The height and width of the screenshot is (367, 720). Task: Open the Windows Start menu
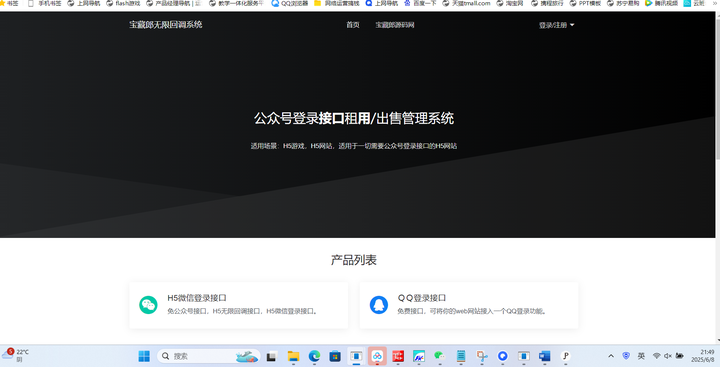pos(144,356)
